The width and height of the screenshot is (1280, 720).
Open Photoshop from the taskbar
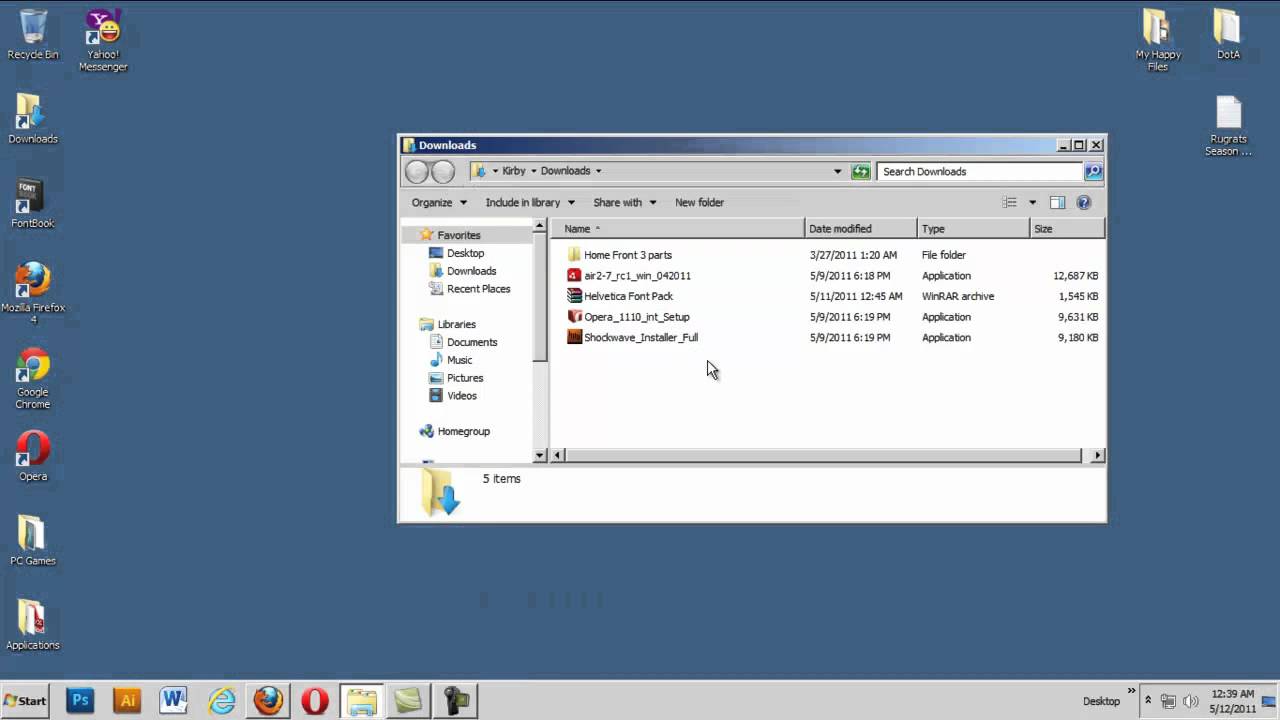pyautogui.click(x=80, y=701)
